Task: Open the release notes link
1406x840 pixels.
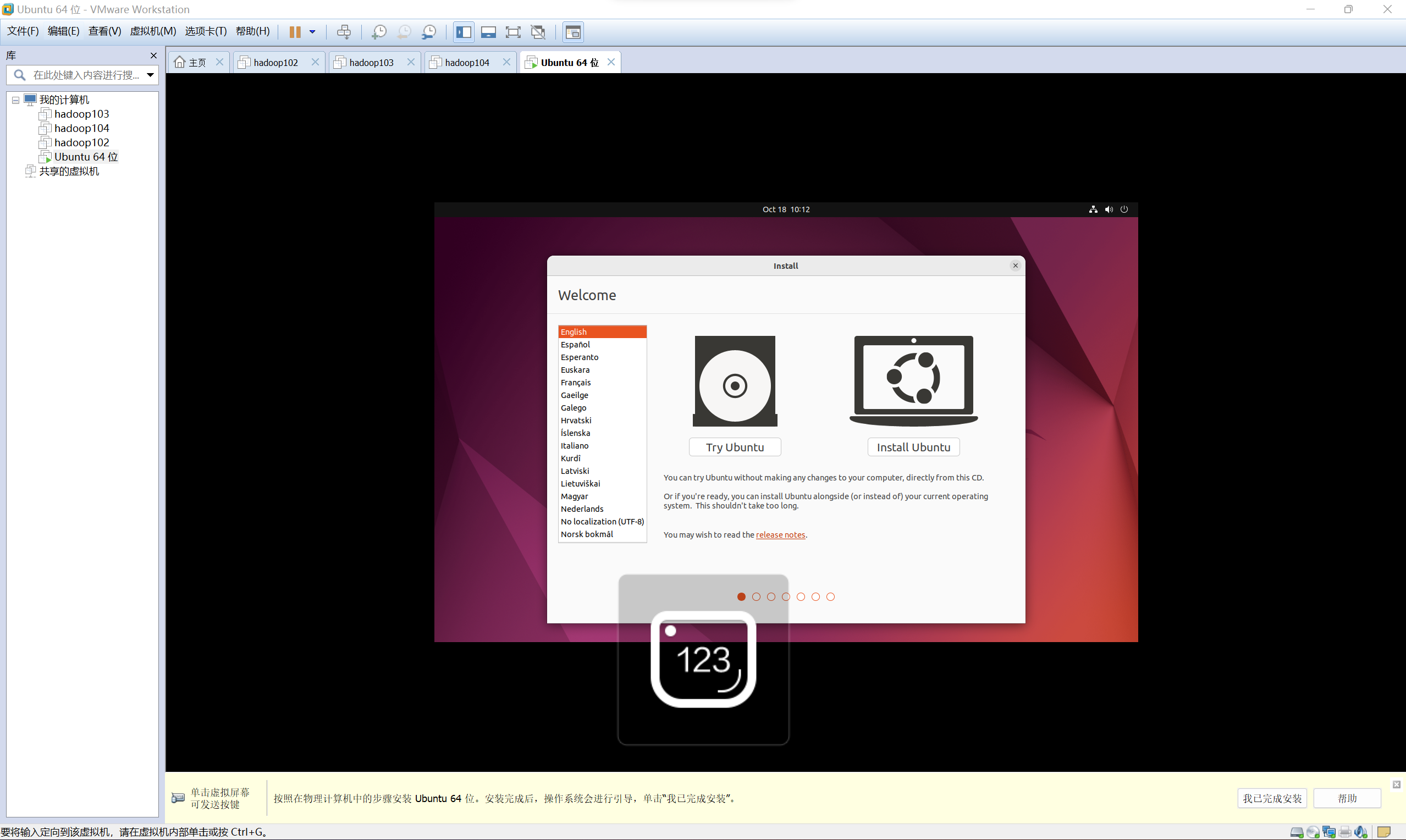Action: point(780,535)
